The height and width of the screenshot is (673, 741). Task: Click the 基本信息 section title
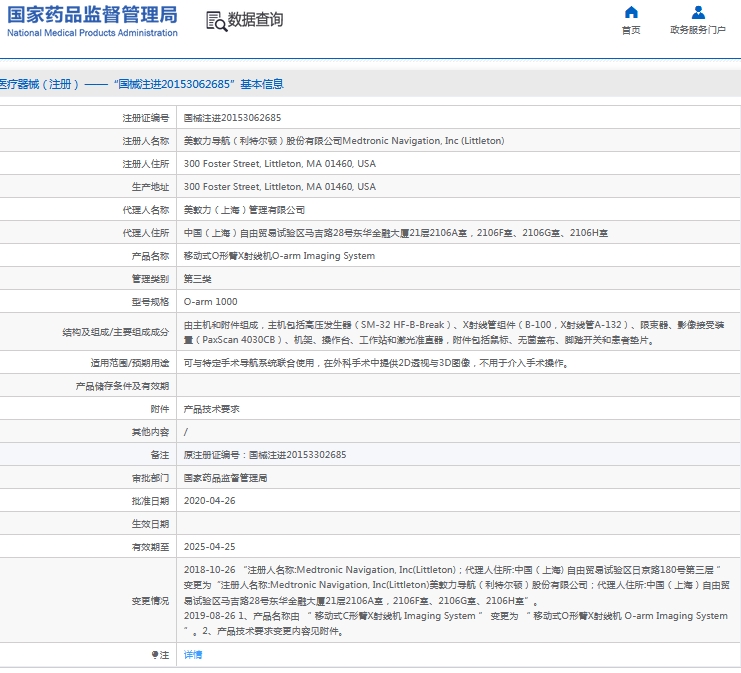click(262, 84)
